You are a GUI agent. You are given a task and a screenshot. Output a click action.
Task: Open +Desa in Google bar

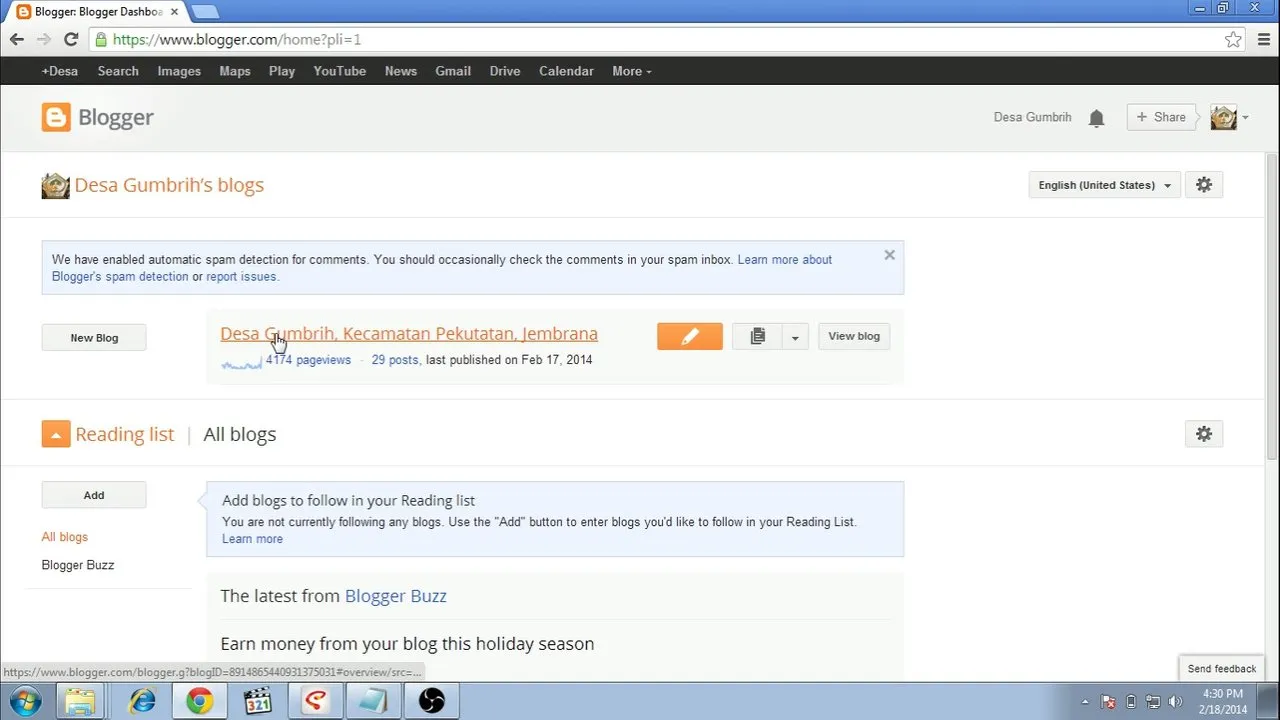pyautogui.click(x=60, y=71)
